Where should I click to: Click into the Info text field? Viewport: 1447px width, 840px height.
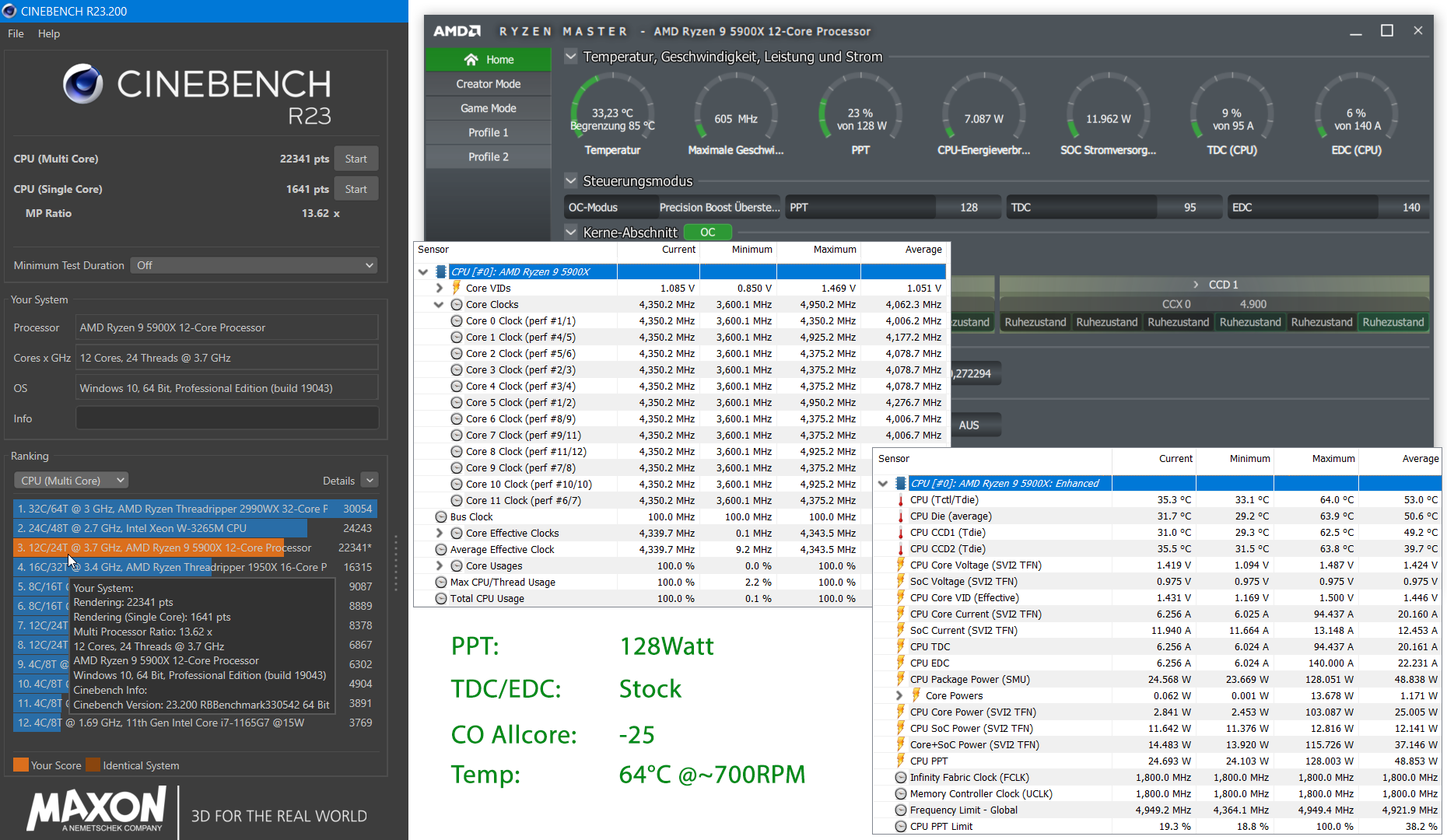(227, 418)
